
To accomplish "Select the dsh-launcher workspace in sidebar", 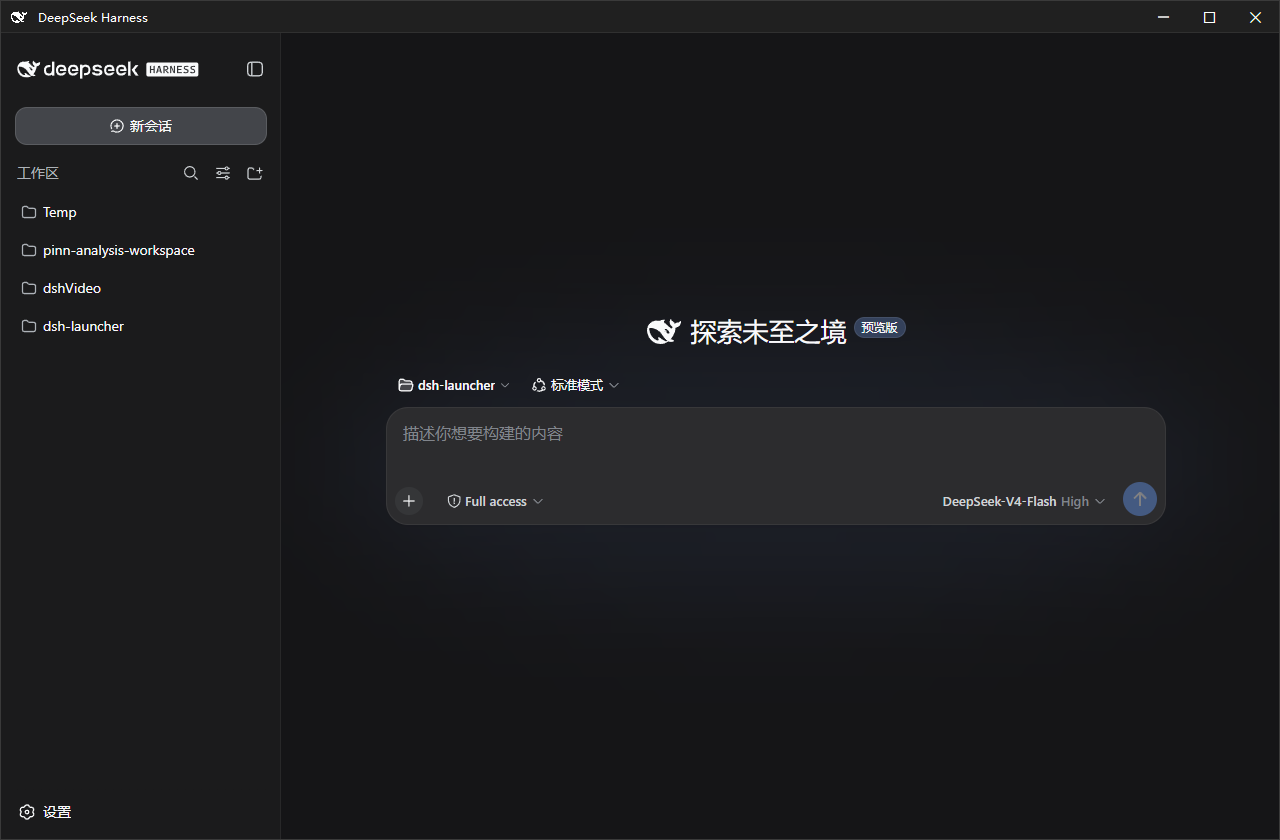I will (x=141, y=326).
